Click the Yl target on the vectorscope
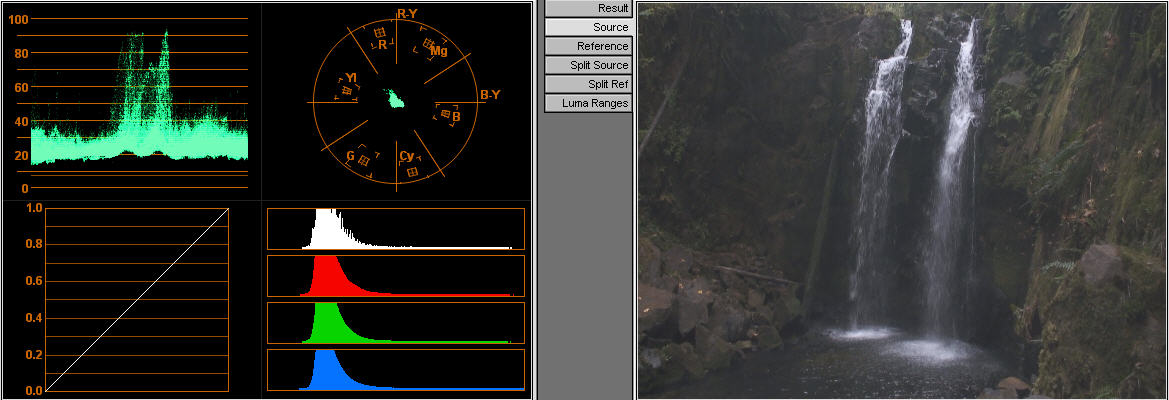 [347, 91]
